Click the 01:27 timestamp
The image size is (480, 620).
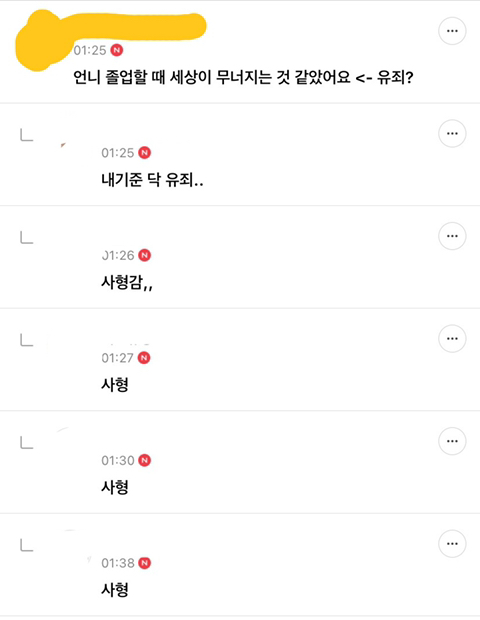coord(117,358)
